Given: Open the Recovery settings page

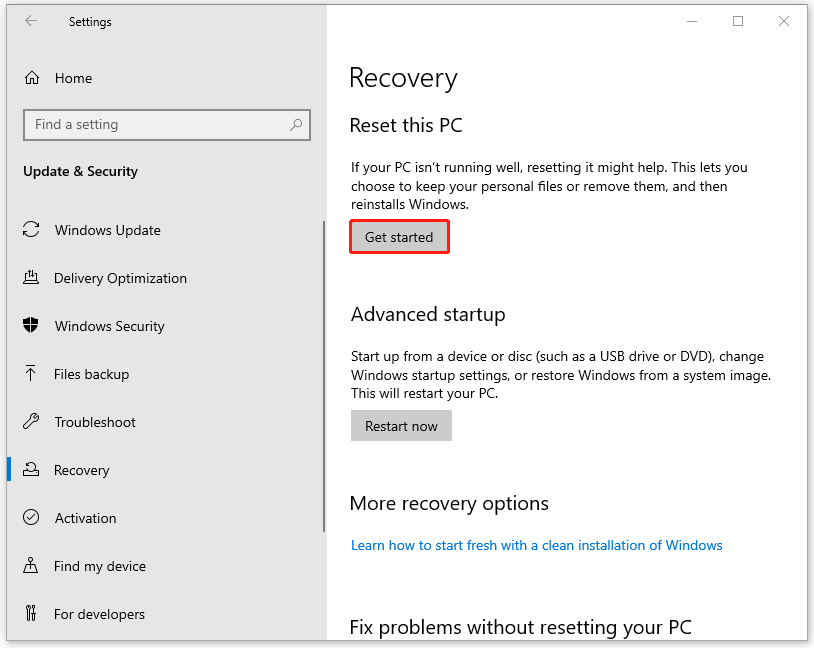Looking at the screenshot, I should tap(82, 470).
